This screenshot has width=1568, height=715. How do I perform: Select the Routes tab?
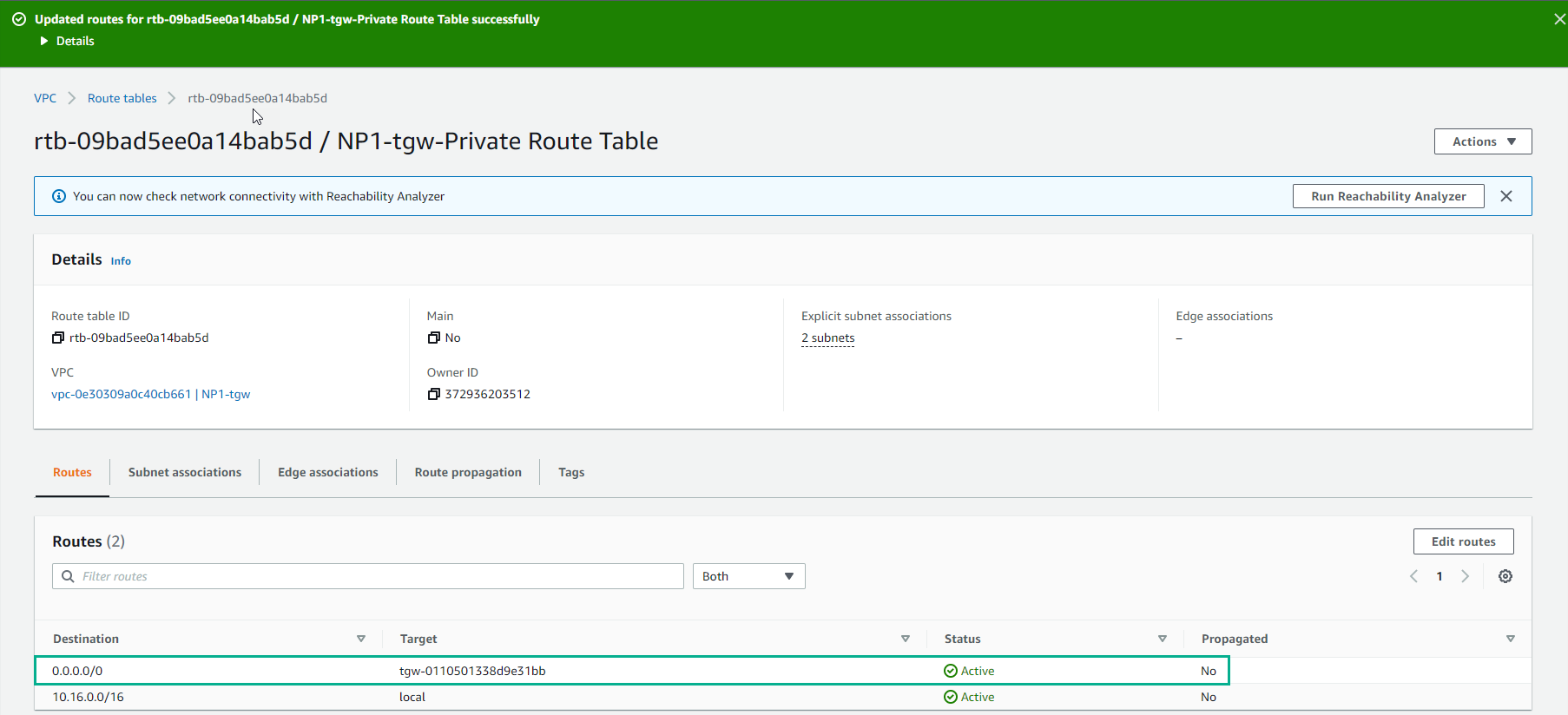pyautogui.click(x=72, y=472)
